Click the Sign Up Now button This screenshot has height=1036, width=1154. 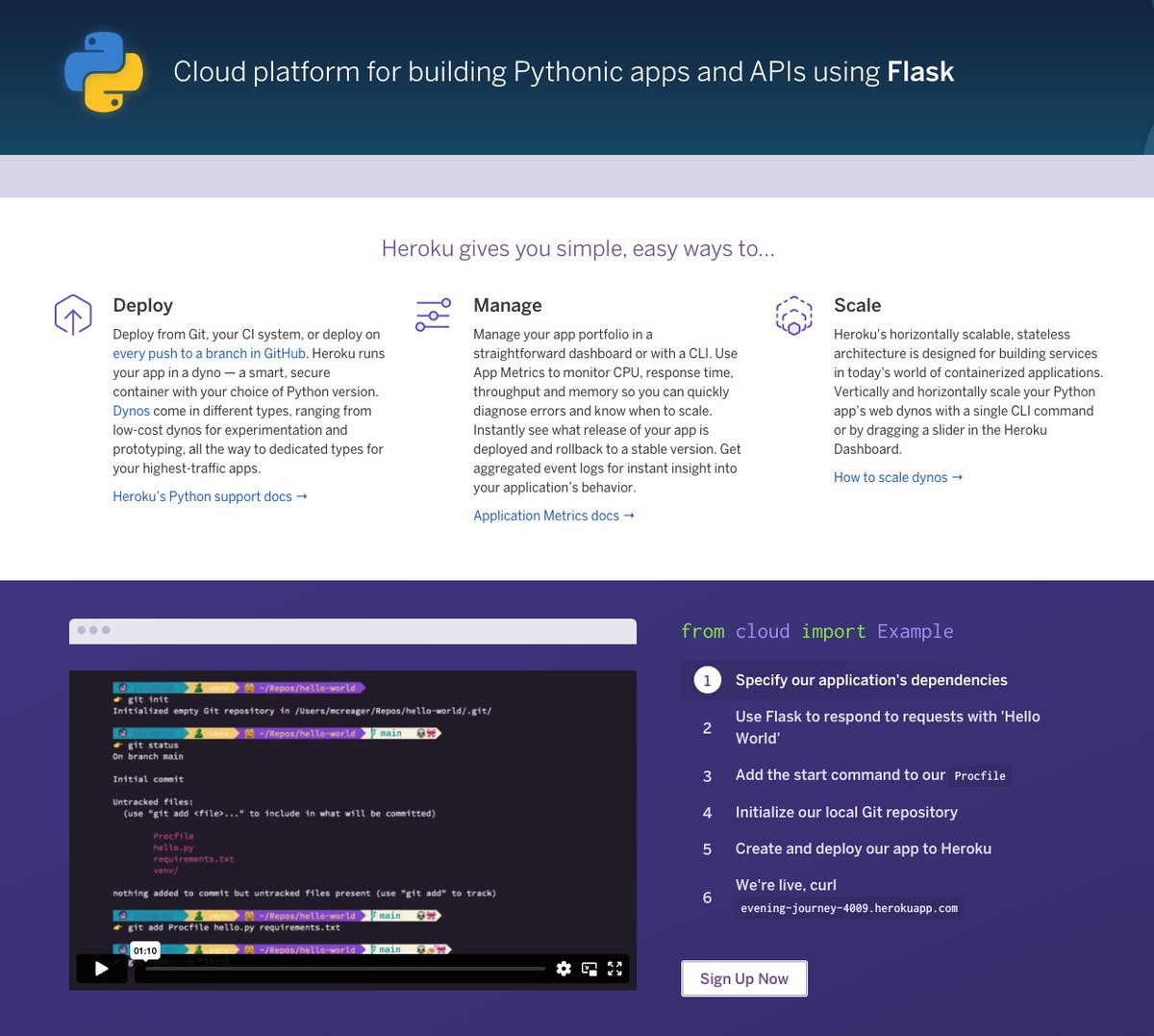pos(744,978)
